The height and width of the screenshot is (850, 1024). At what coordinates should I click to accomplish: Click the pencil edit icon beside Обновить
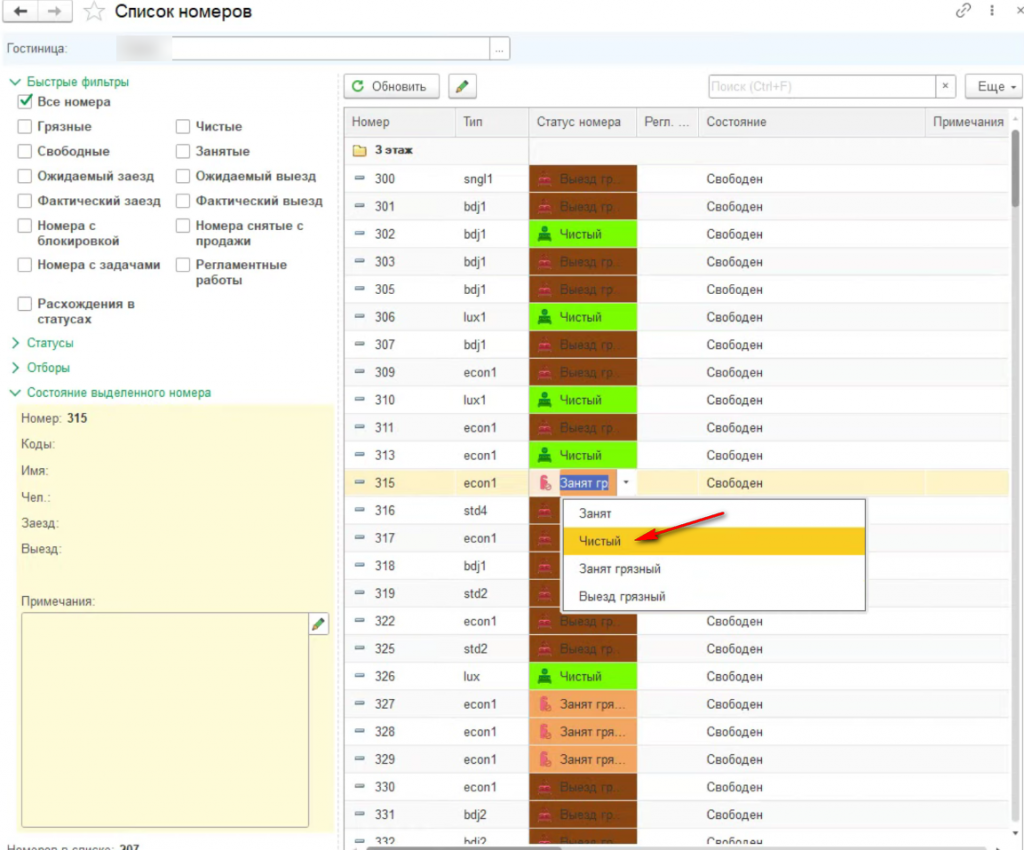(x=462, y=86)
